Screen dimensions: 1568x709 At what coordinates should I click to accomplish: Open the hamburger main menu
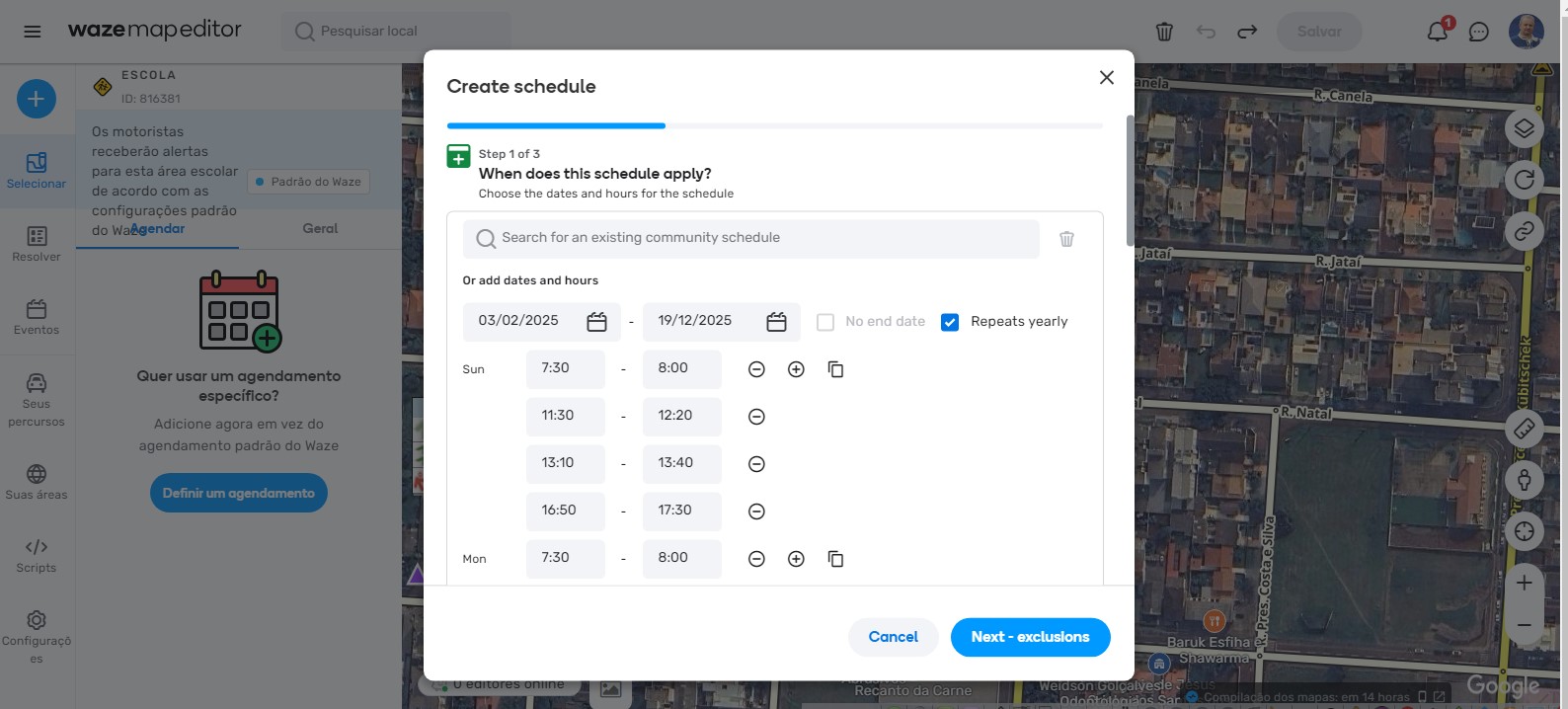[x=33, y=32]
